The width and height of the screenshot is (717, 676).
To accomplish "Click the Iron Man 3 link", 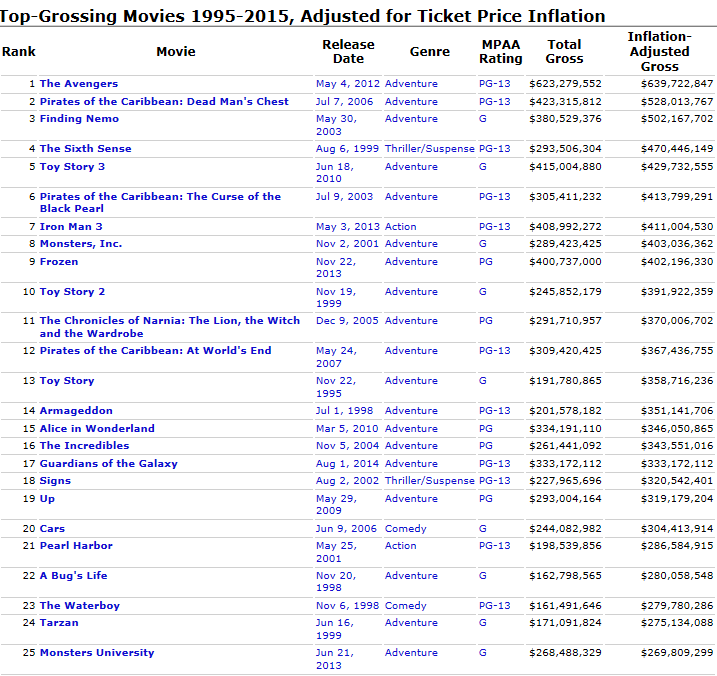I will point(71,227).
